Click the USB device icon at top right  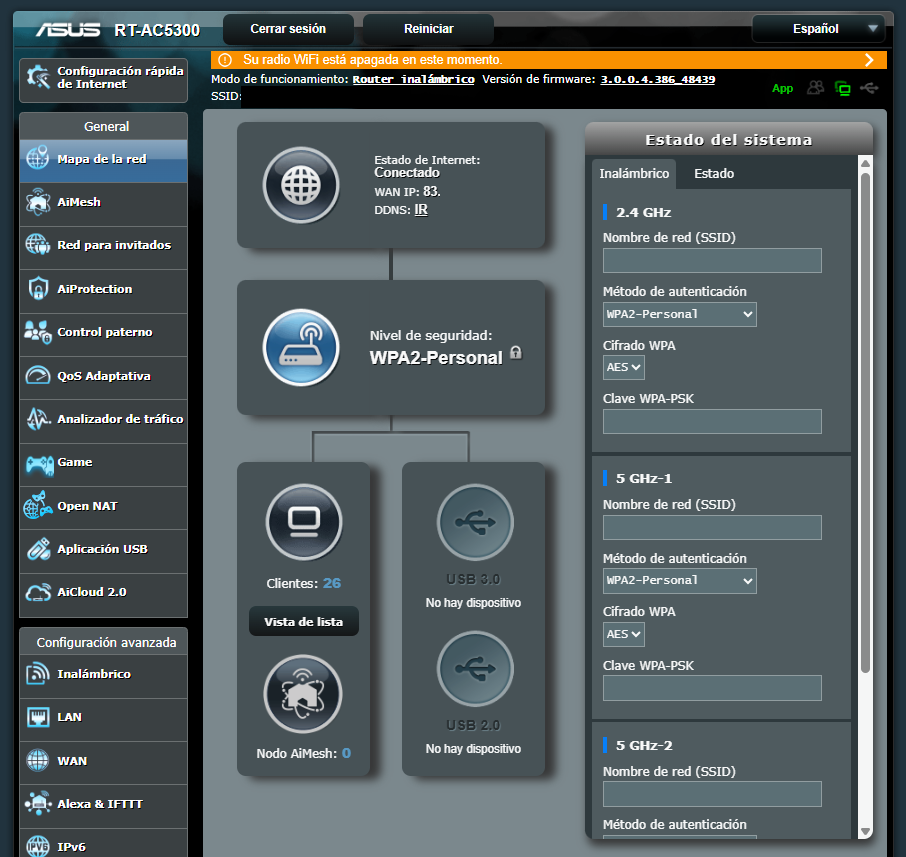pos(869,88)
